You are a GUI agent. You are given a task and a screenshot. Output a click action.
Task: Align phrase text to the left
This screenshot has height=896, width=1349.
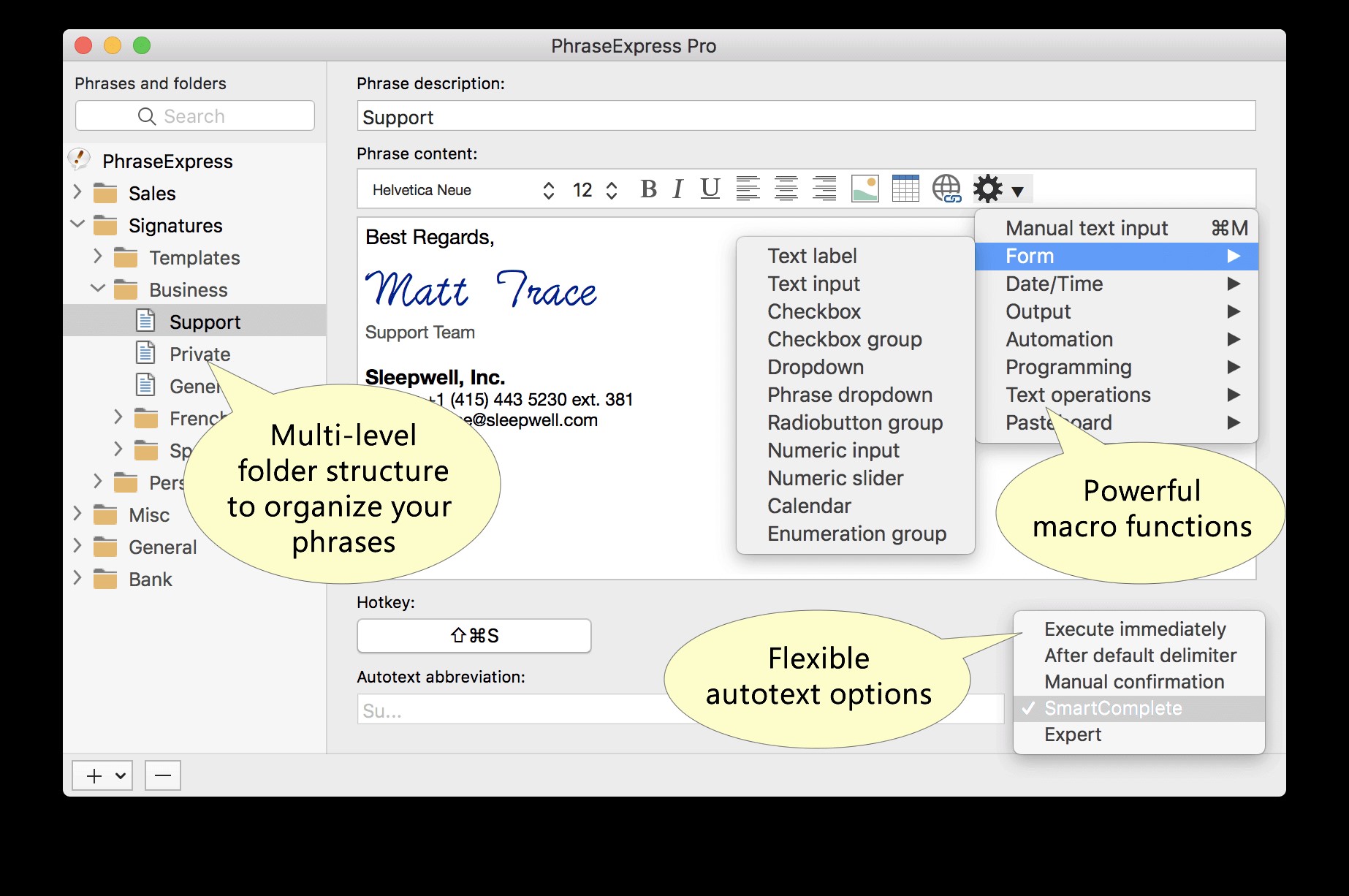click(748, 189)
